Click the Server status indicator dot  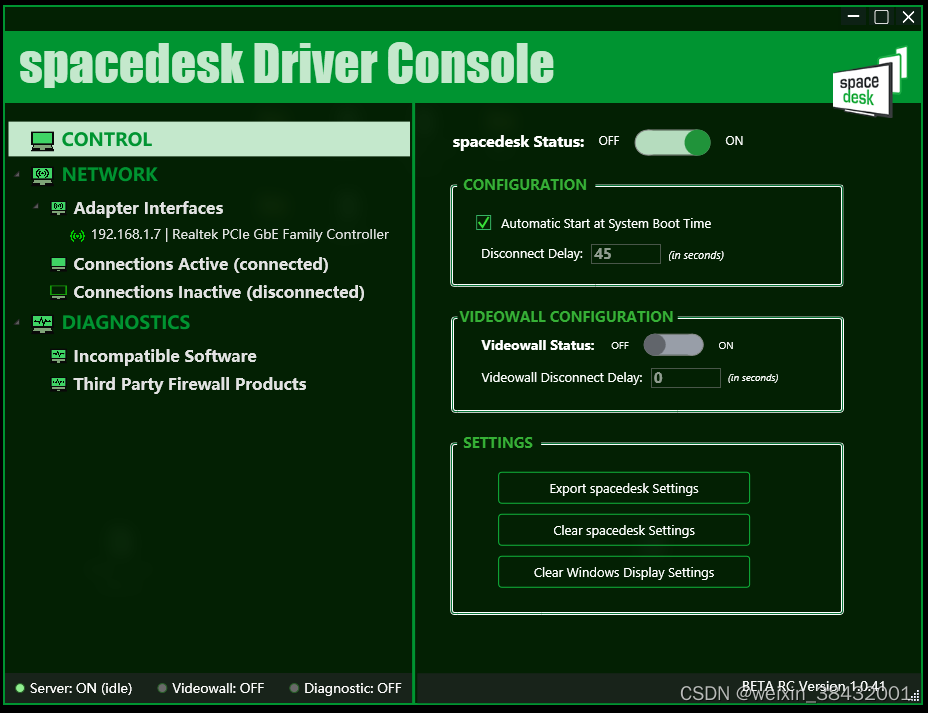(x=20, y=688)
